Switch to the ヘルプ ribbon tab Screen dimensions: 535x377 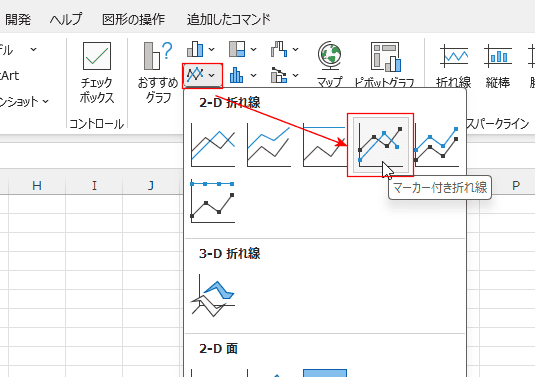point(66,19)
